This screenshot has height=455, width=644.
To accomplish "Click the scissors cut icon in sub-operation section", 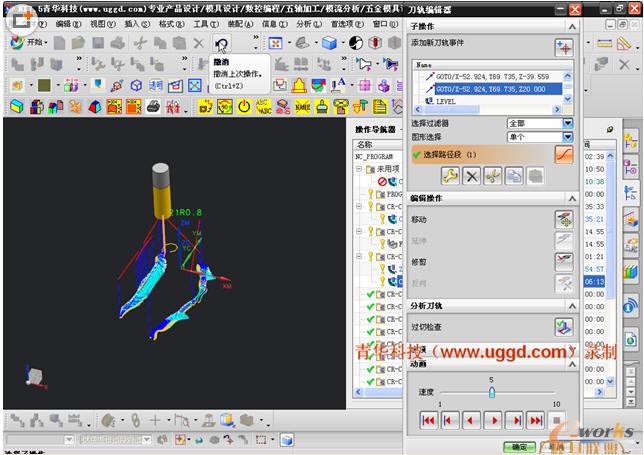I will point(492,176).
